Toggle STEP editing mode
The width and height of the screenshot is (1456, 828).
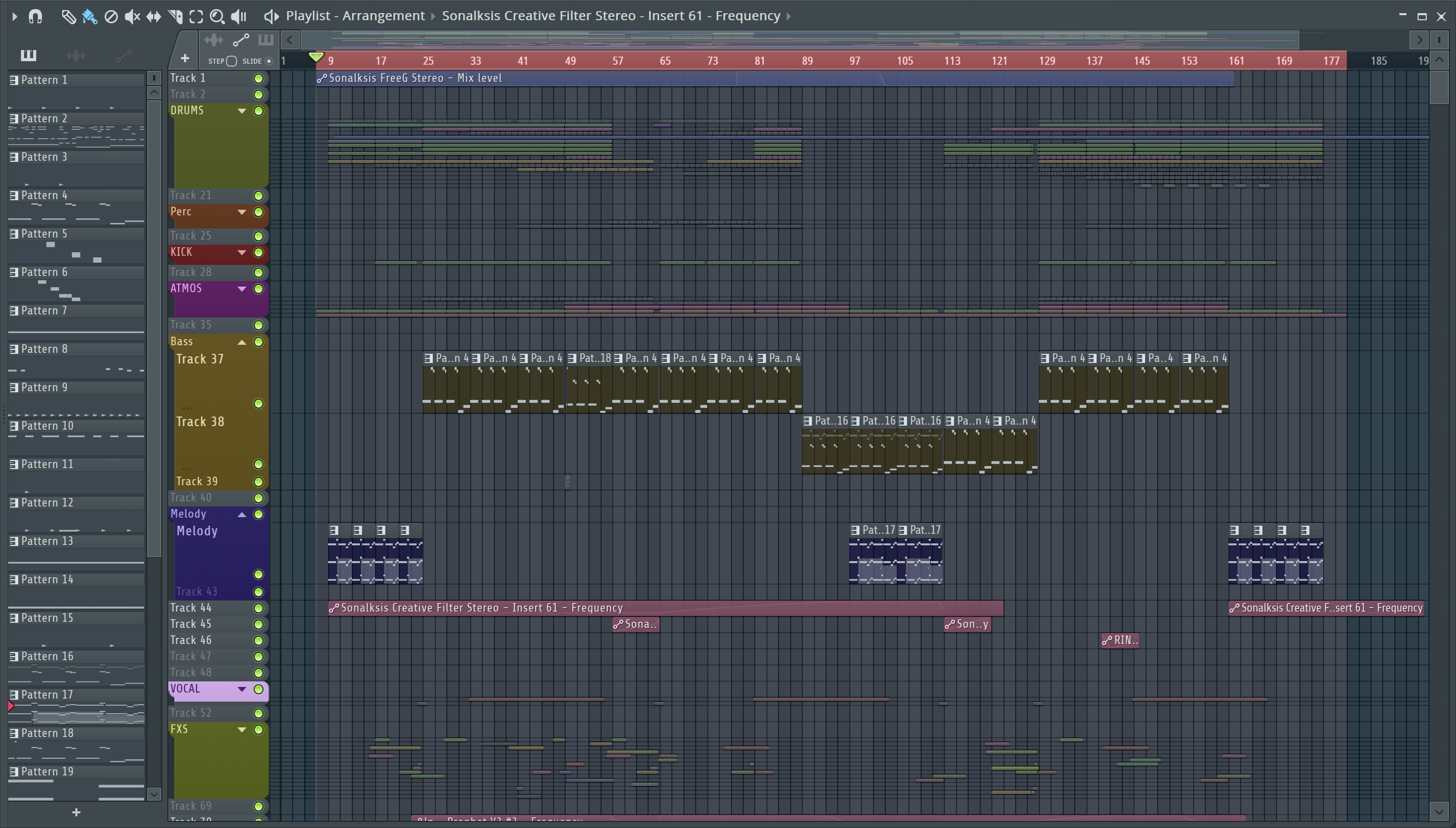[x=232, y=61]
